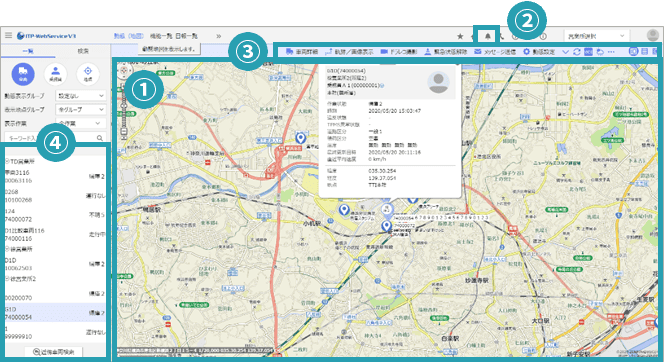Screen dimensions: 664x362
Task: Click the map pan compass control
Action: pyautogui.click(x=124, y=70)
